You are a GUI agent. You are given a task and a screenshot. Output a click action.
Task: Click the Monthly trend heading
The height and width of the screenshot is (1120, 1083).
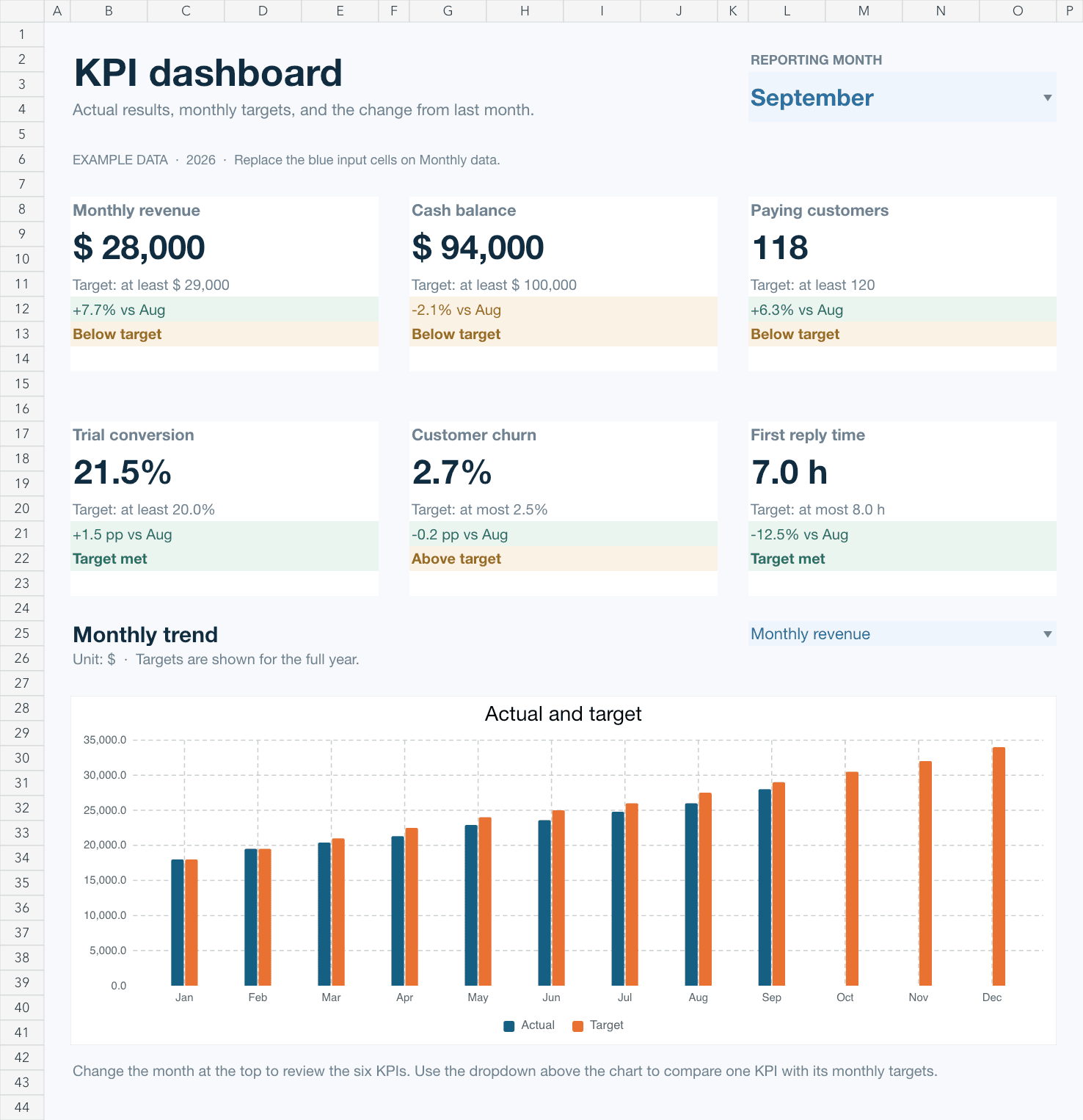(x=146, y=634)
